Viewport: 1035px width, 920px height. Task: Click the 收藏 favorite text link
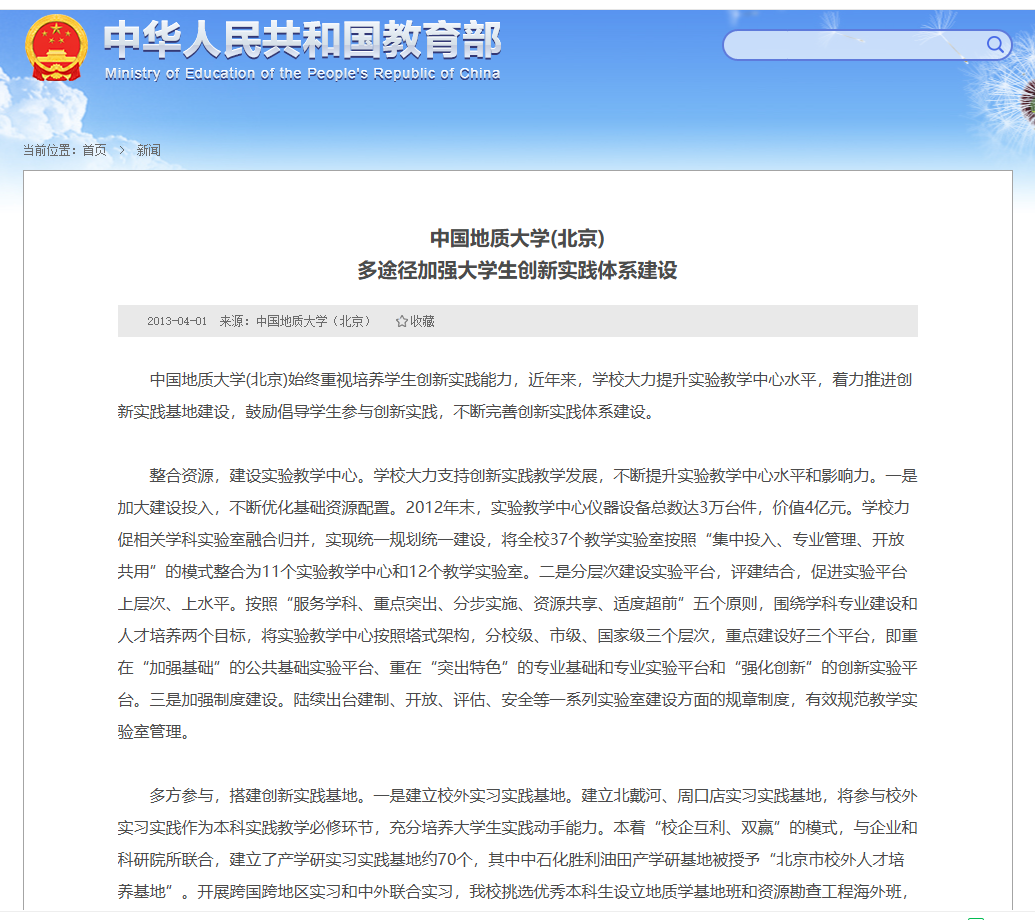422,321
